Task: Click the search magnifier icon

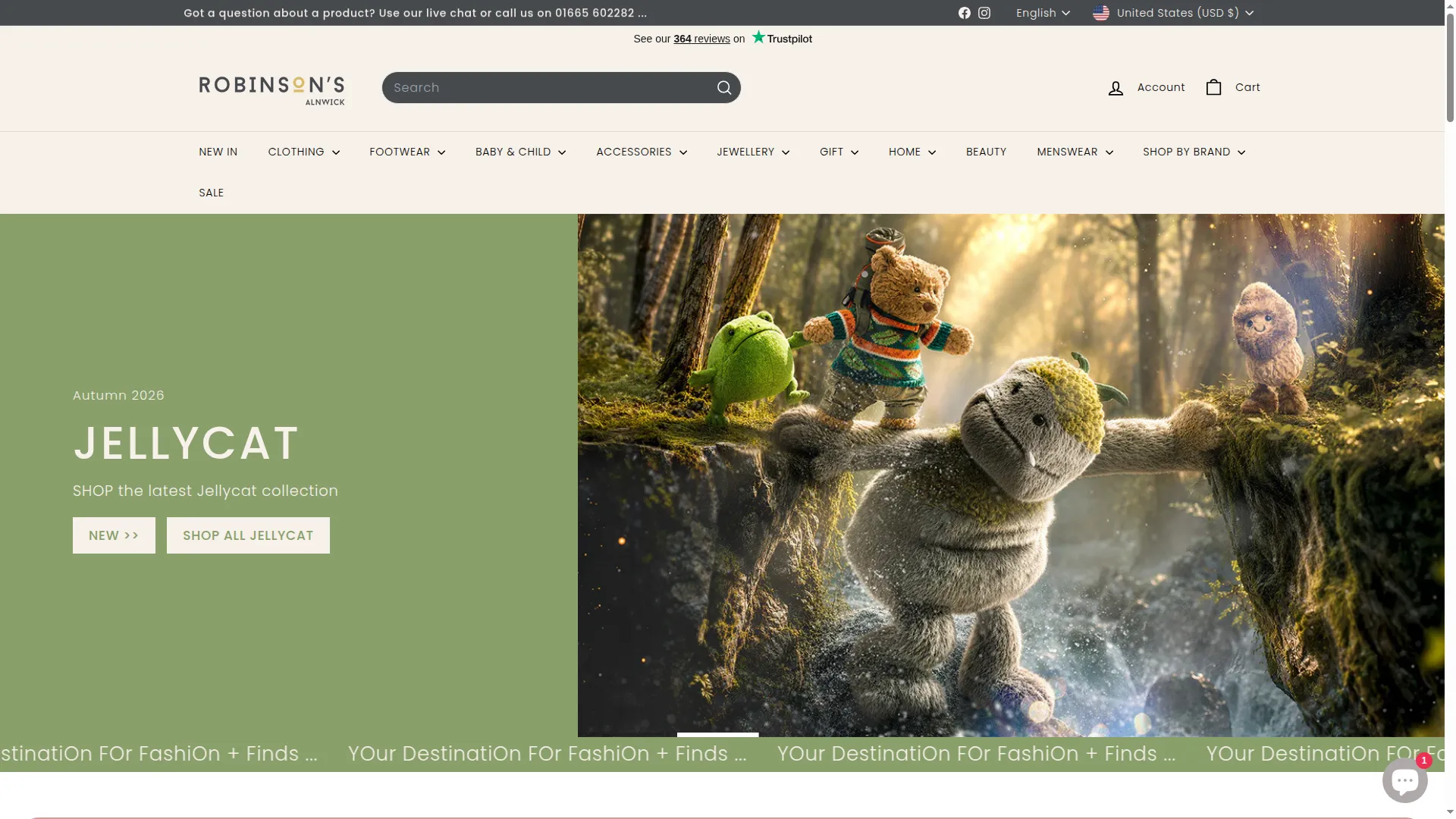Action: pyautogui.click(x=724, y=88)
